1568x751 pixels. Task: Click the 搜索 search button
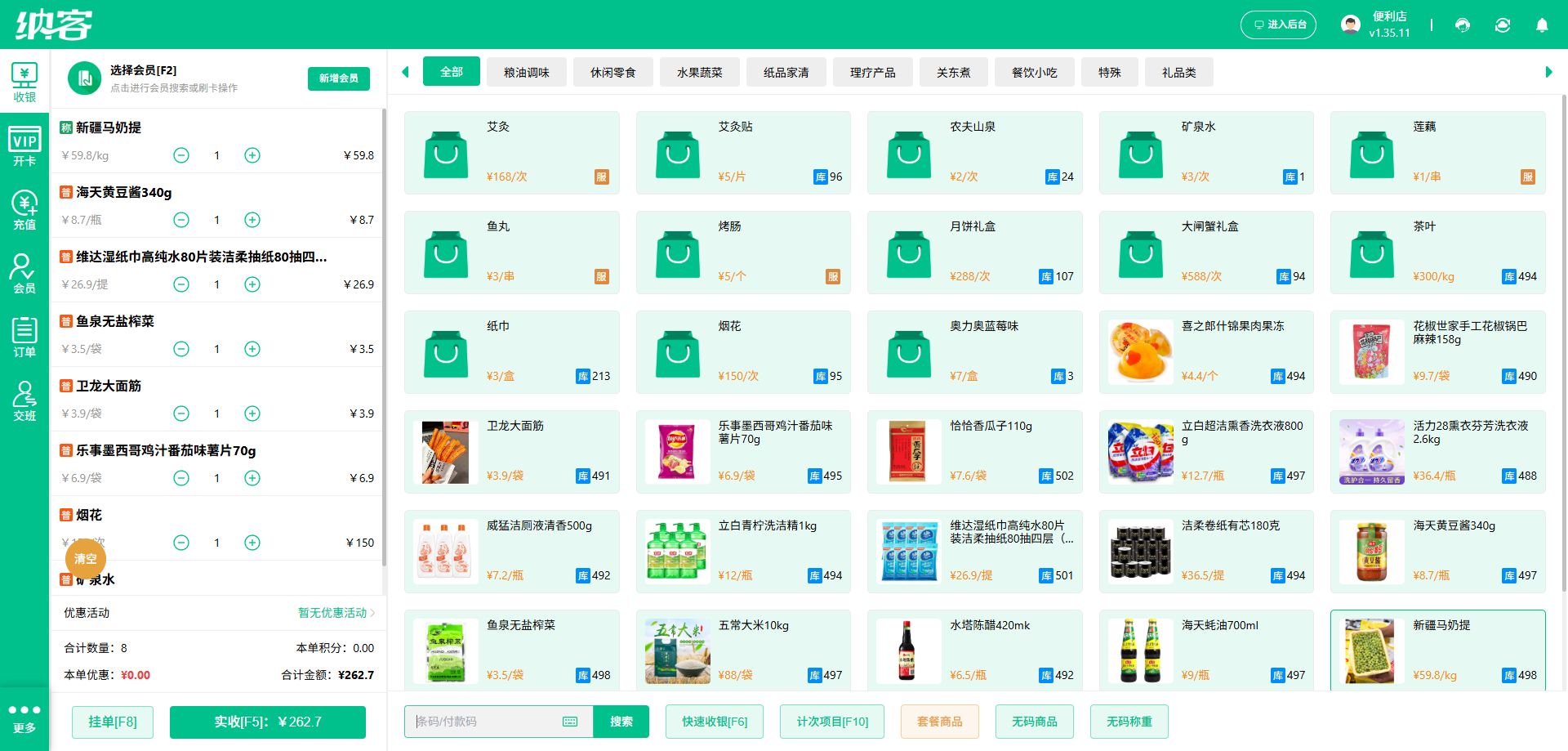click(621, 722)
